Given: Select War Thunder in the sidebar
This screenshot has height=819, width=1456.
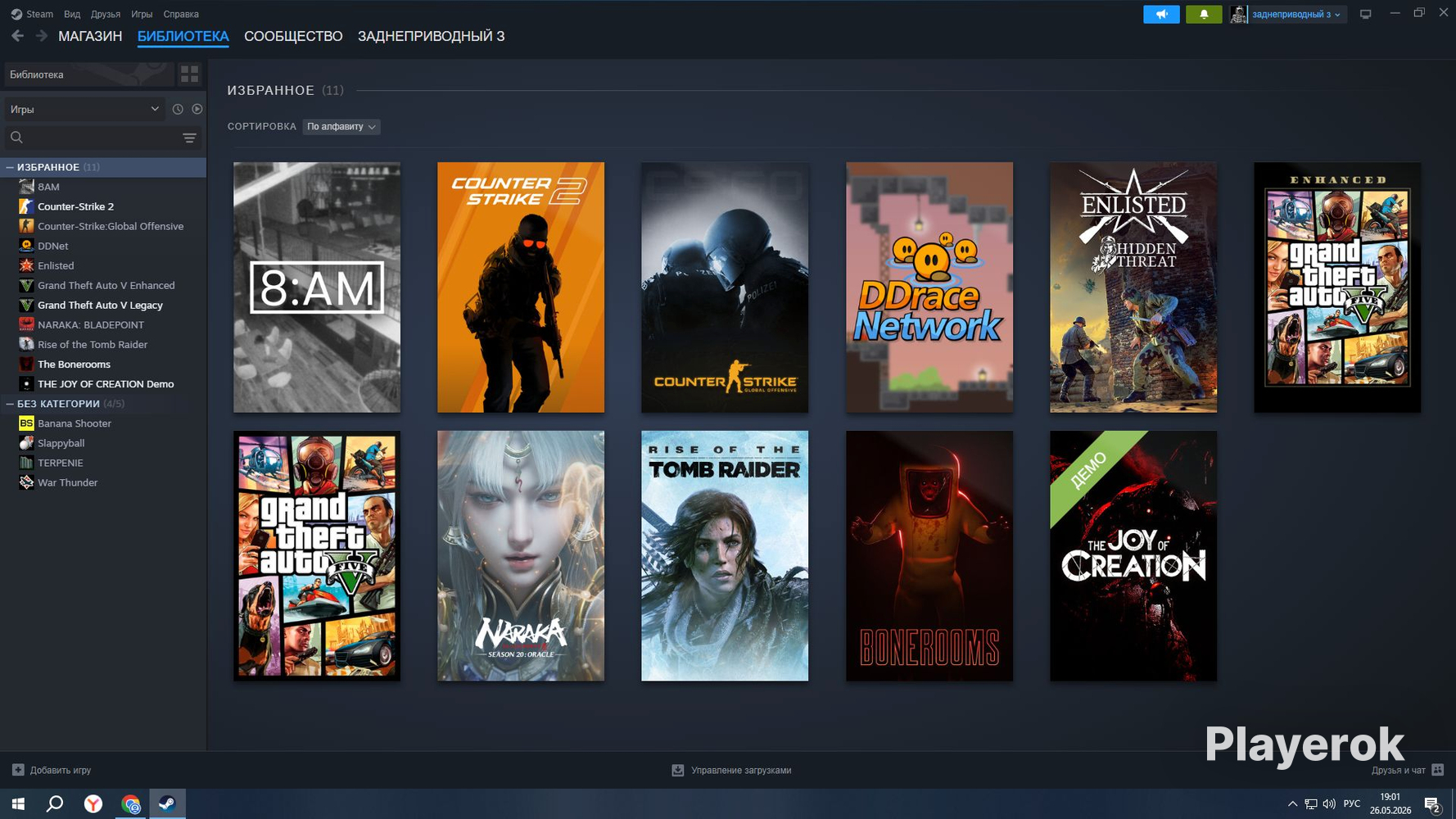Looking at the screenshot, I should click(x=102, y=482).
